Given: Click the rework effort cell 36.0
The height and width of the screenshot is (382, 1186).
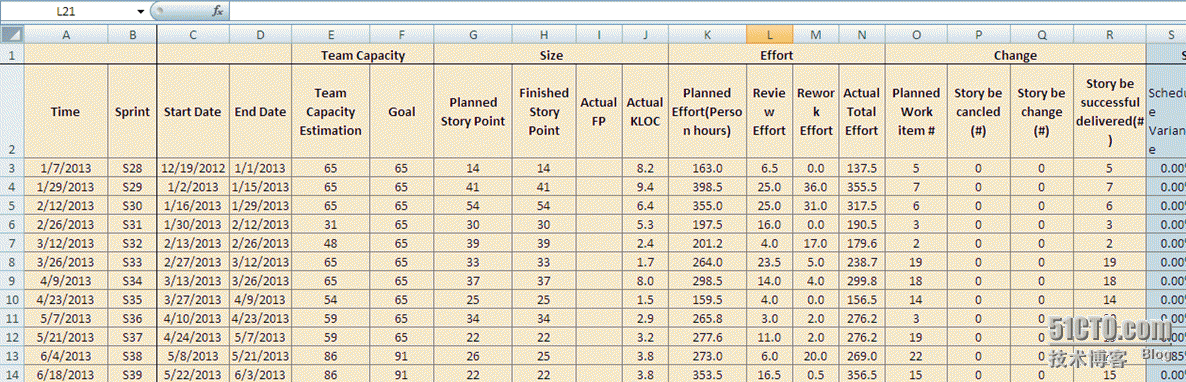Looking at the screenshot, I should pyautogui.click(x=816, y=188).
